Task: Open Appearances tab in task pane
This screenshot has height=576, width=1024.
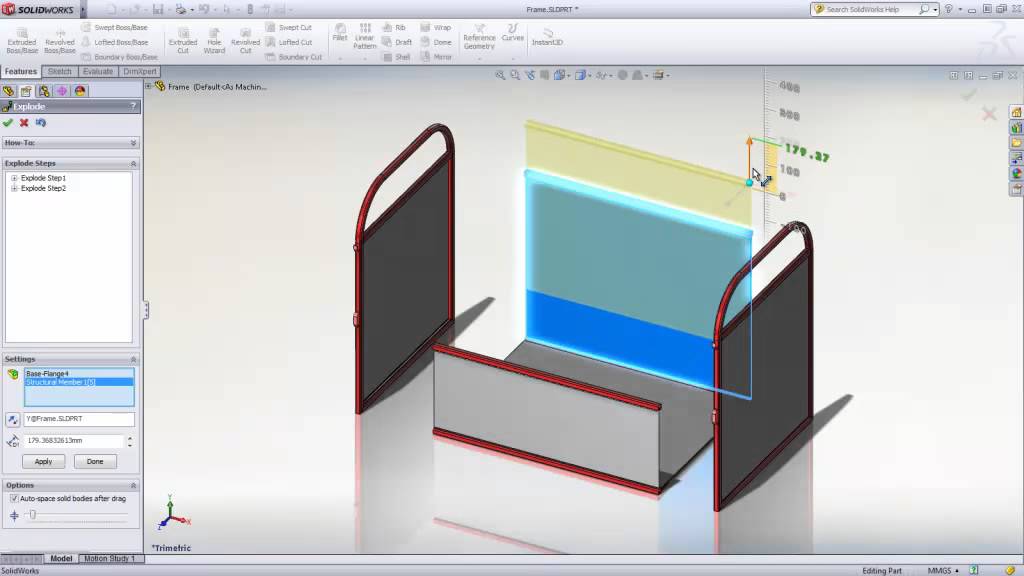Action: coord(1016,174)
